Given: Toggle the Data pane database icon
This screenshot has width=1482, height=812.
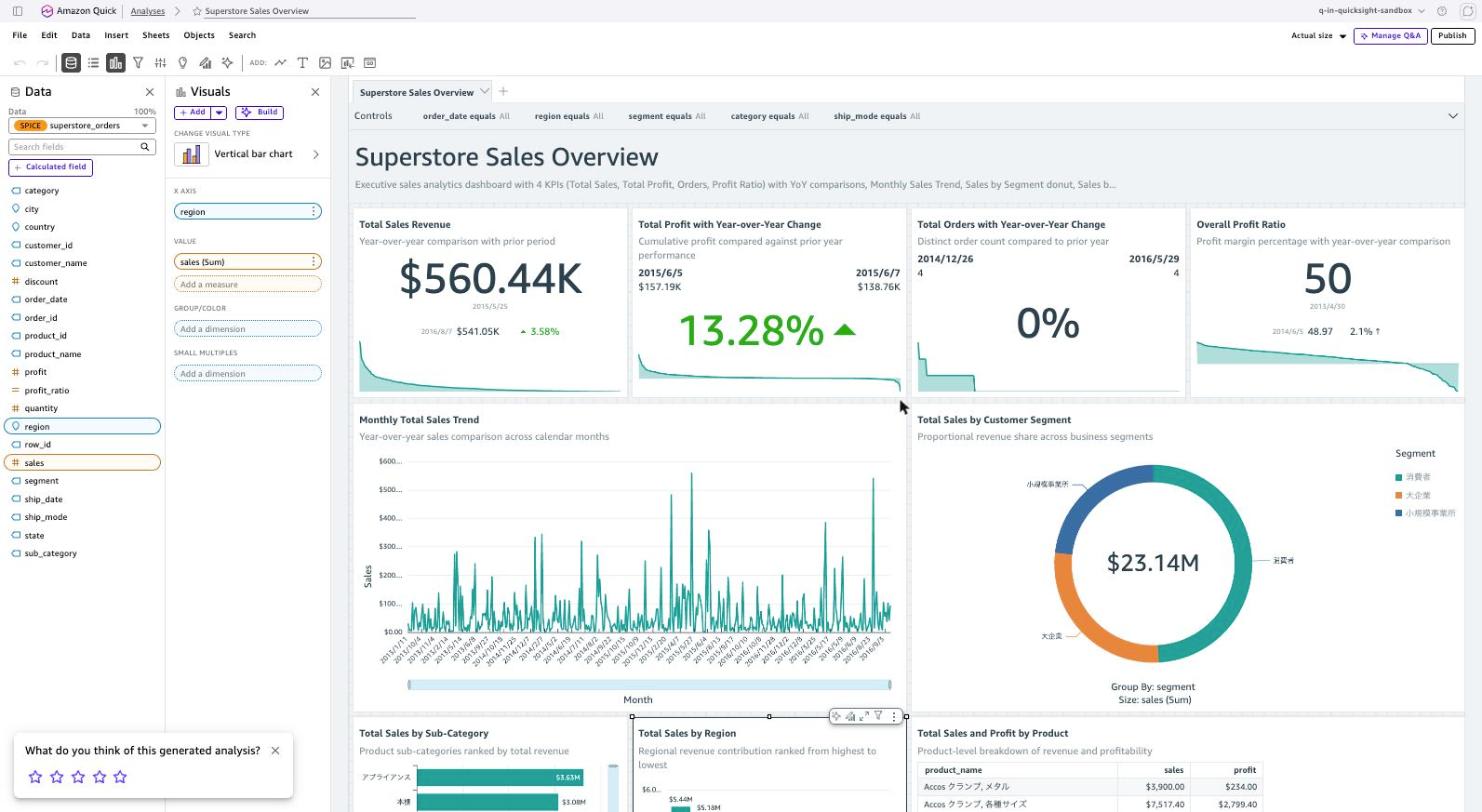Looking at the screenshot, I should point(71,63).
